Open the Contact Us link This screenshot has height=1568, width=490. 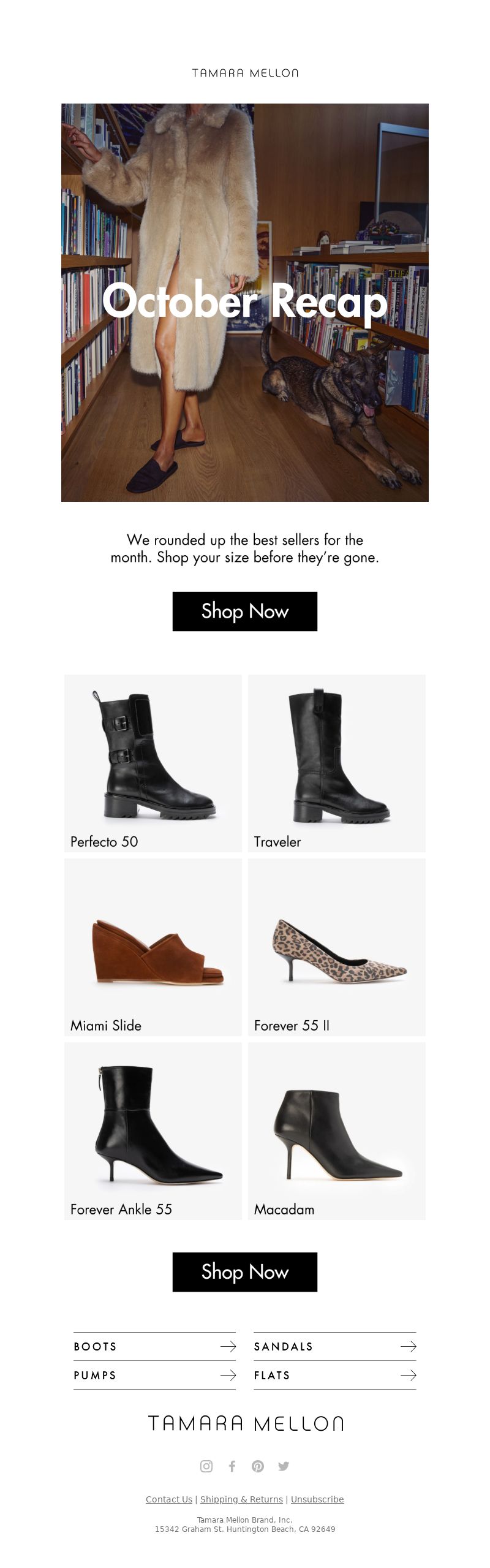click(169, 1499)
